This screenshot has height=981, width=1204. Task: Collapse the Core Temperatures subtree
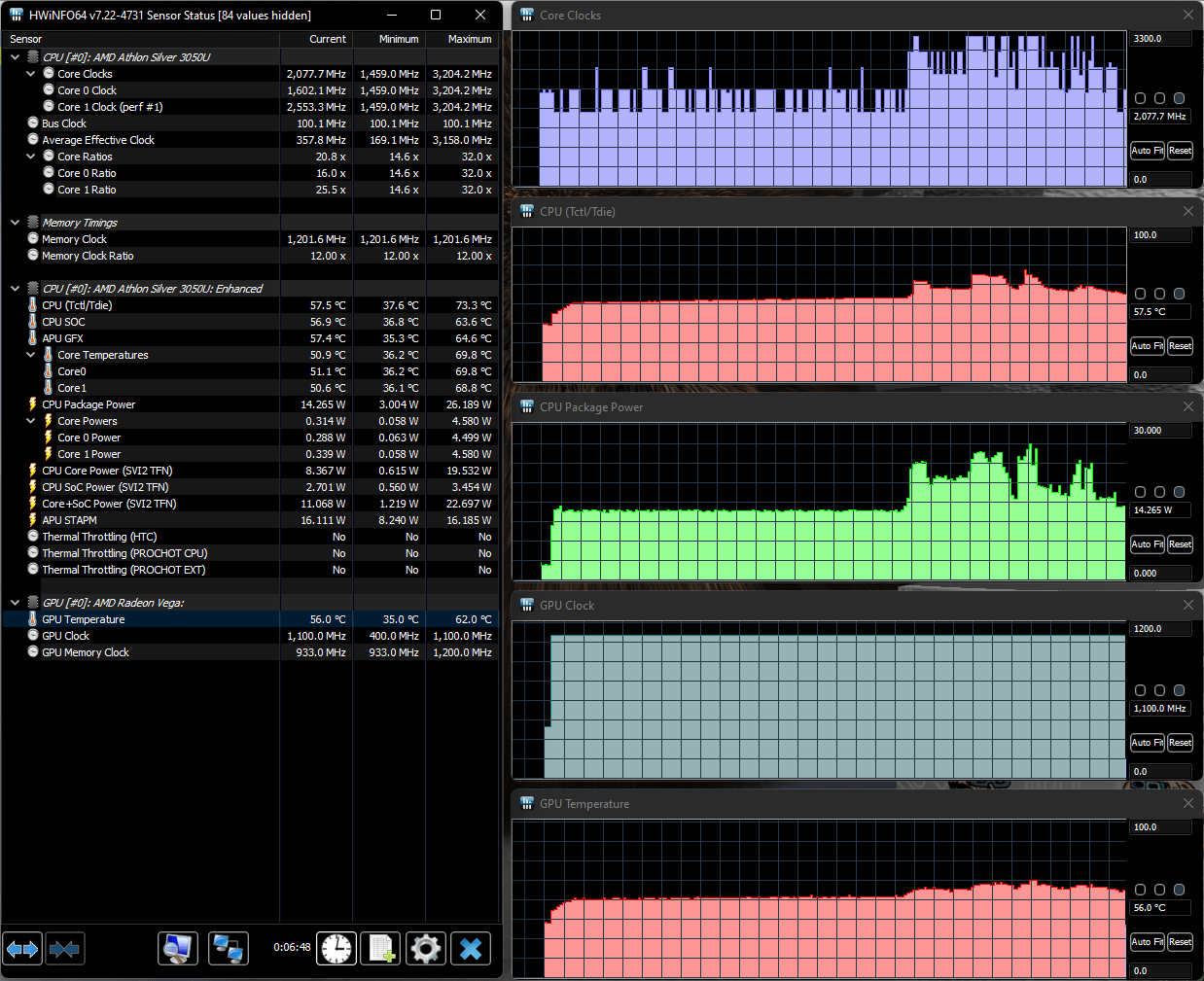coord(30,355)
